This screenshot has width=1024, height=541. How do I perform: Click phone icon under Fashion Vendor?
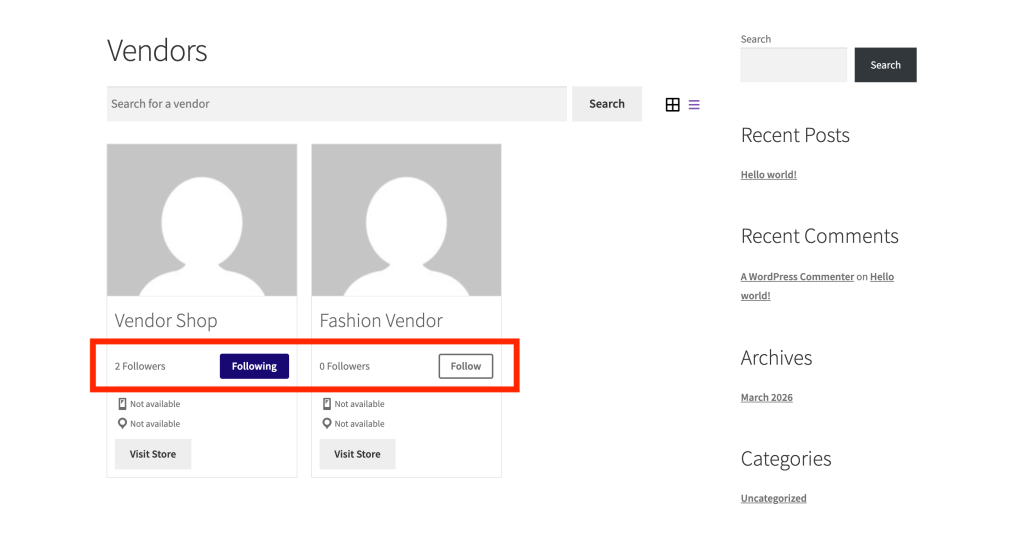tap(327, 404)
